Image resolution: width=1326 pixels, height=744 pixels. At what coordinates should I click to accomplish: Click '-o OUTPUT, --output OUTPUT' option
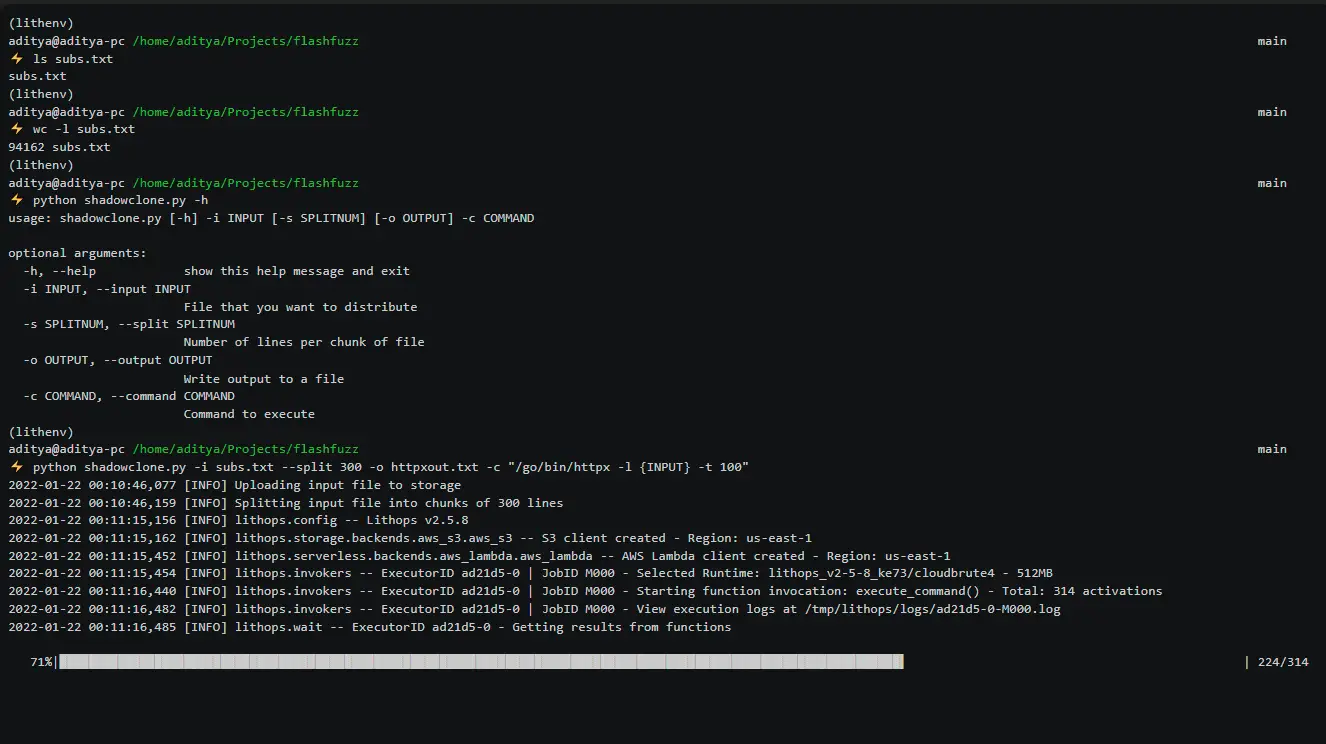[118, 360]
